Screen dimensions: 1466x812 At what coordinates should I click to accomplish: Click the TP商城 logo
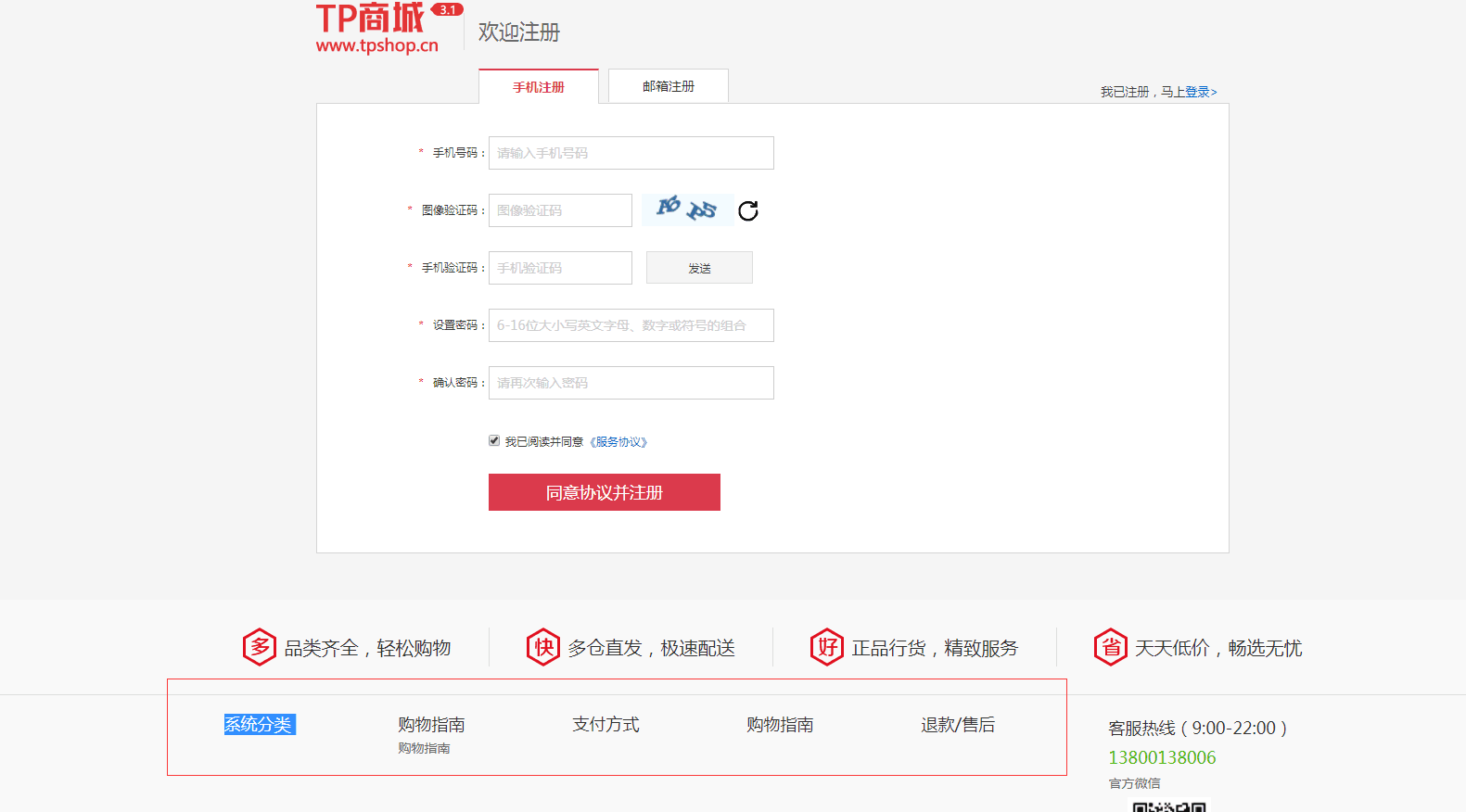(x=389, y=28)
